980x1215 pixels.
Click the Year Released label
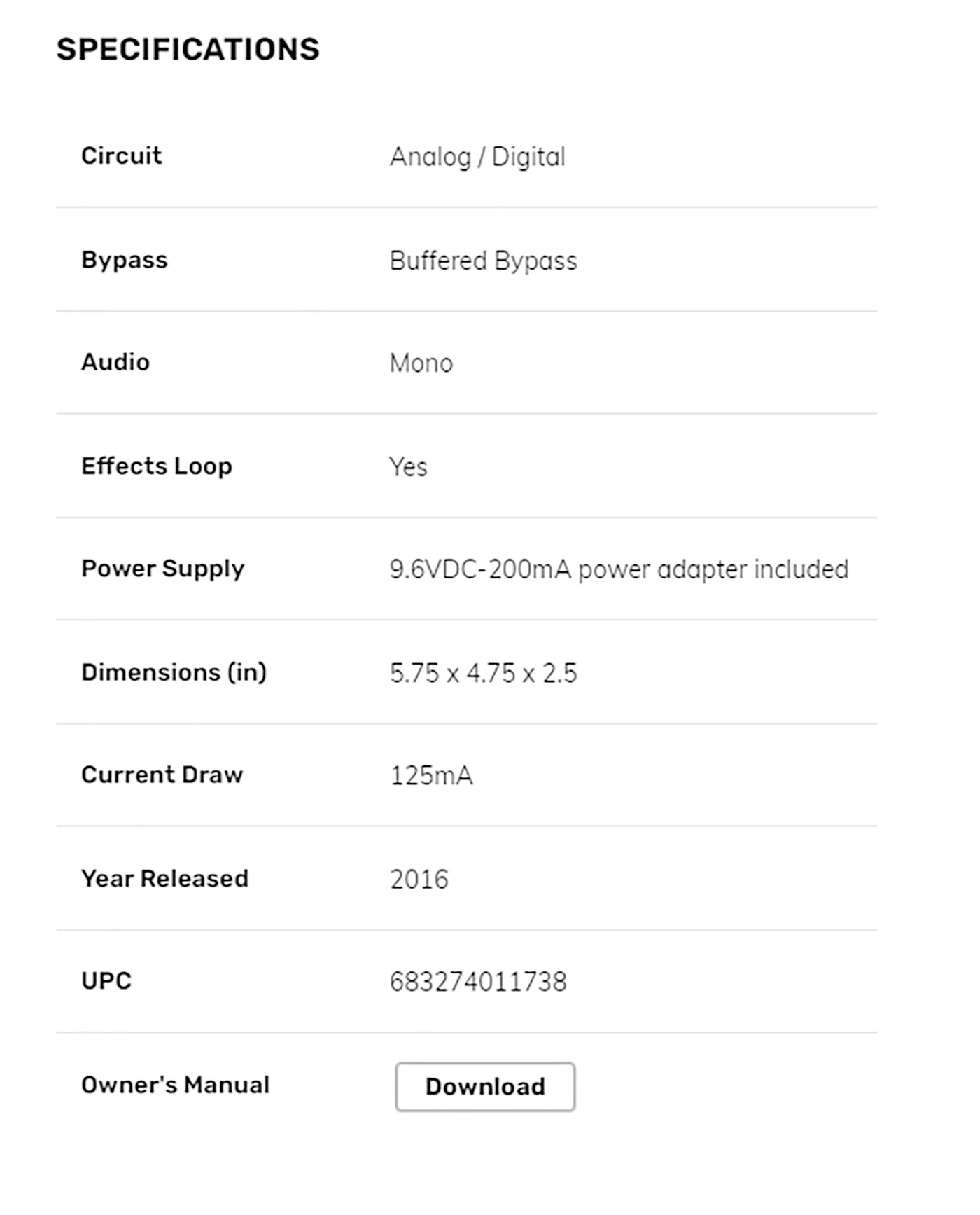point(165,878)
